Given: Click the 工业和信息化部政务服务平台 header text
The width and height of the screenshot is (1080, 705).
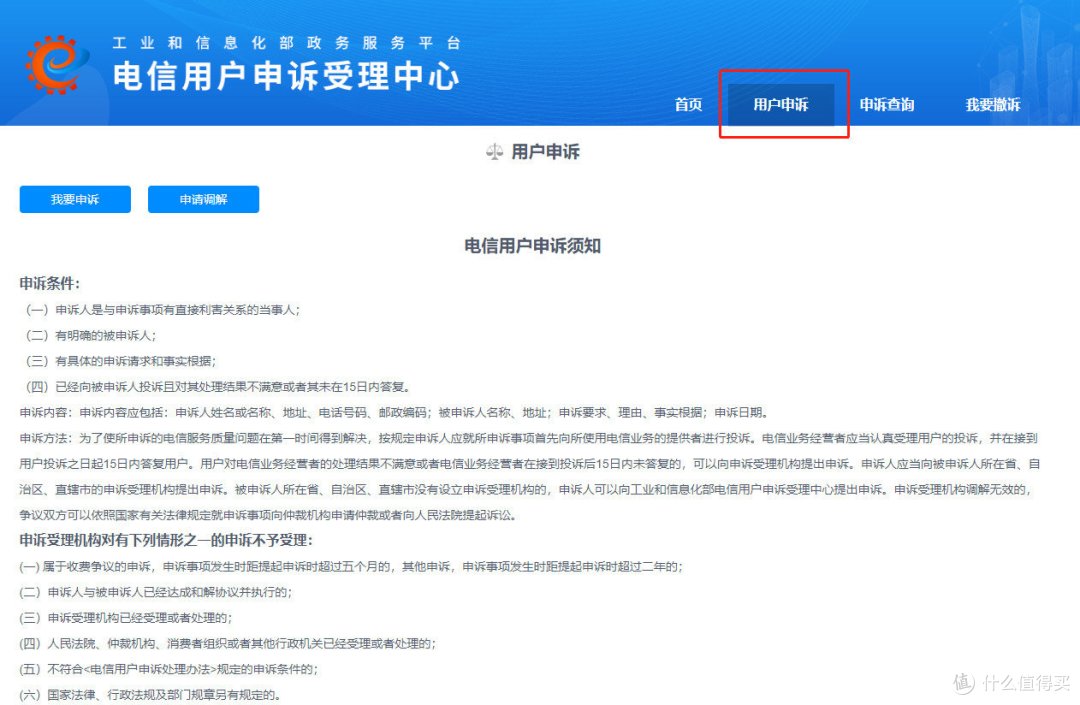Looking at the screenshot, I should 287,43.
